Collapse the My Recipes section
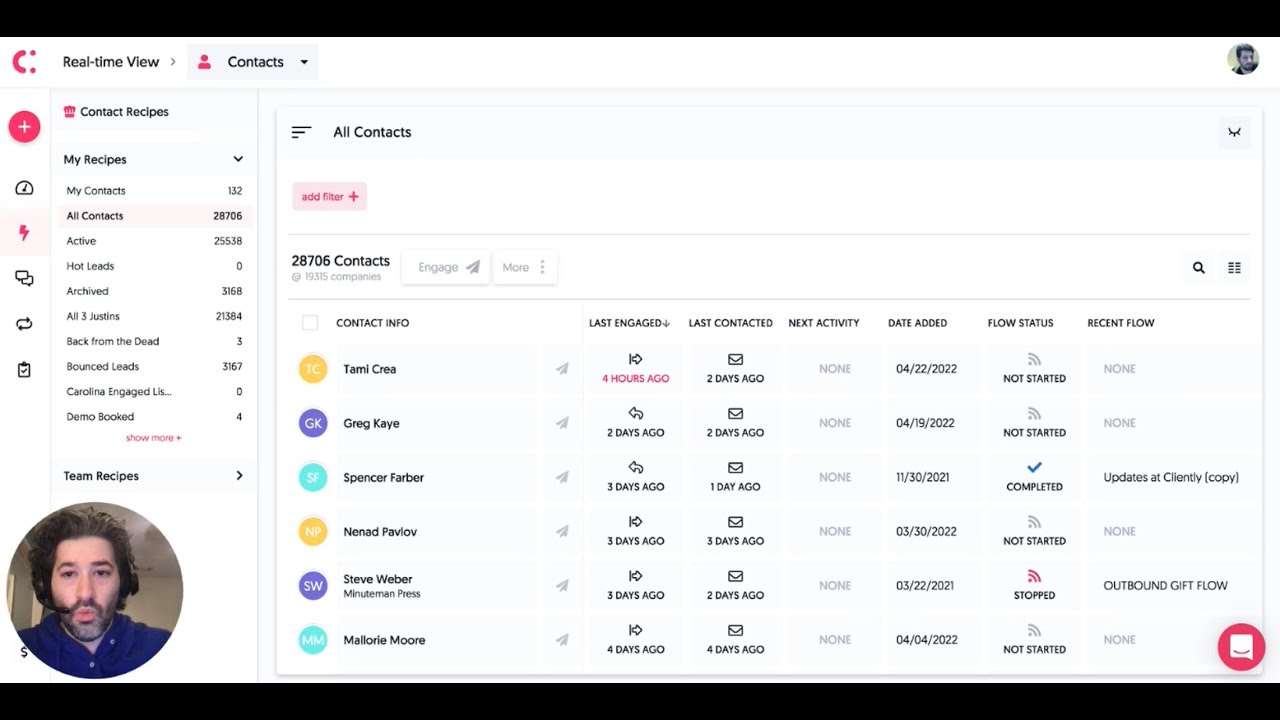This screenshot has height=720, width=1280. coord(238,159)
